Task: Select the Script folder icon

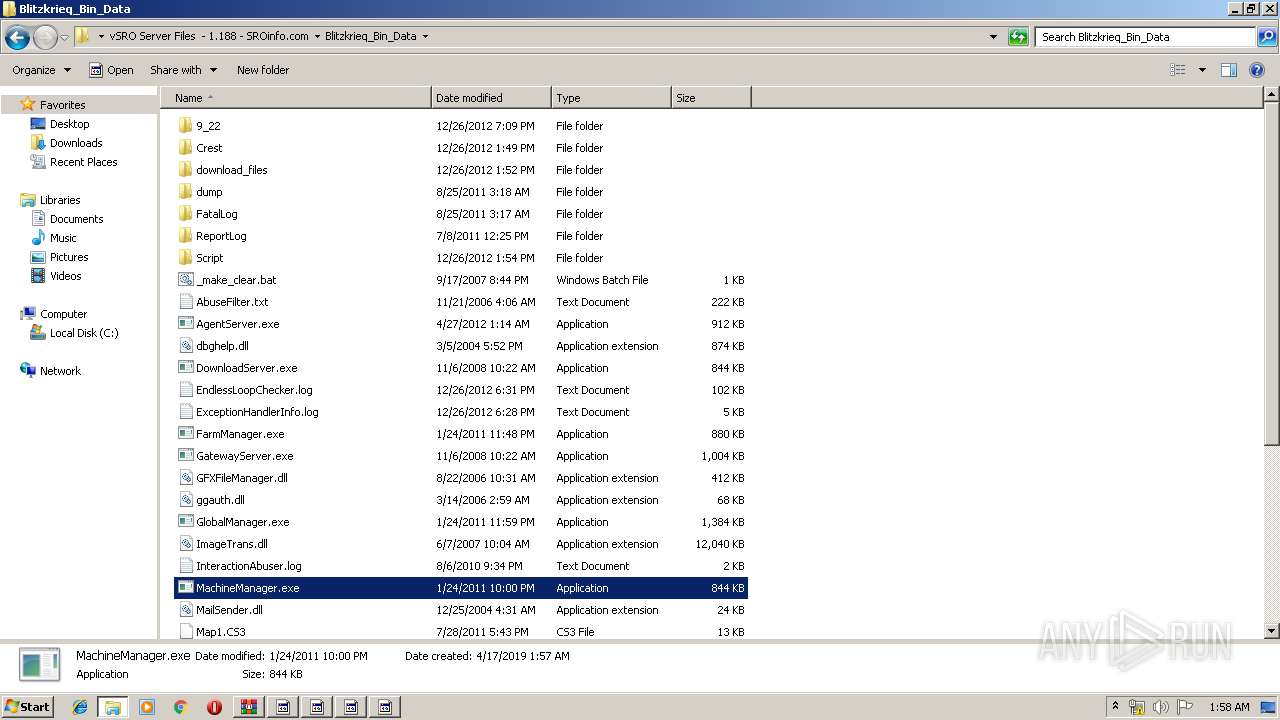Action: point(185,258)
